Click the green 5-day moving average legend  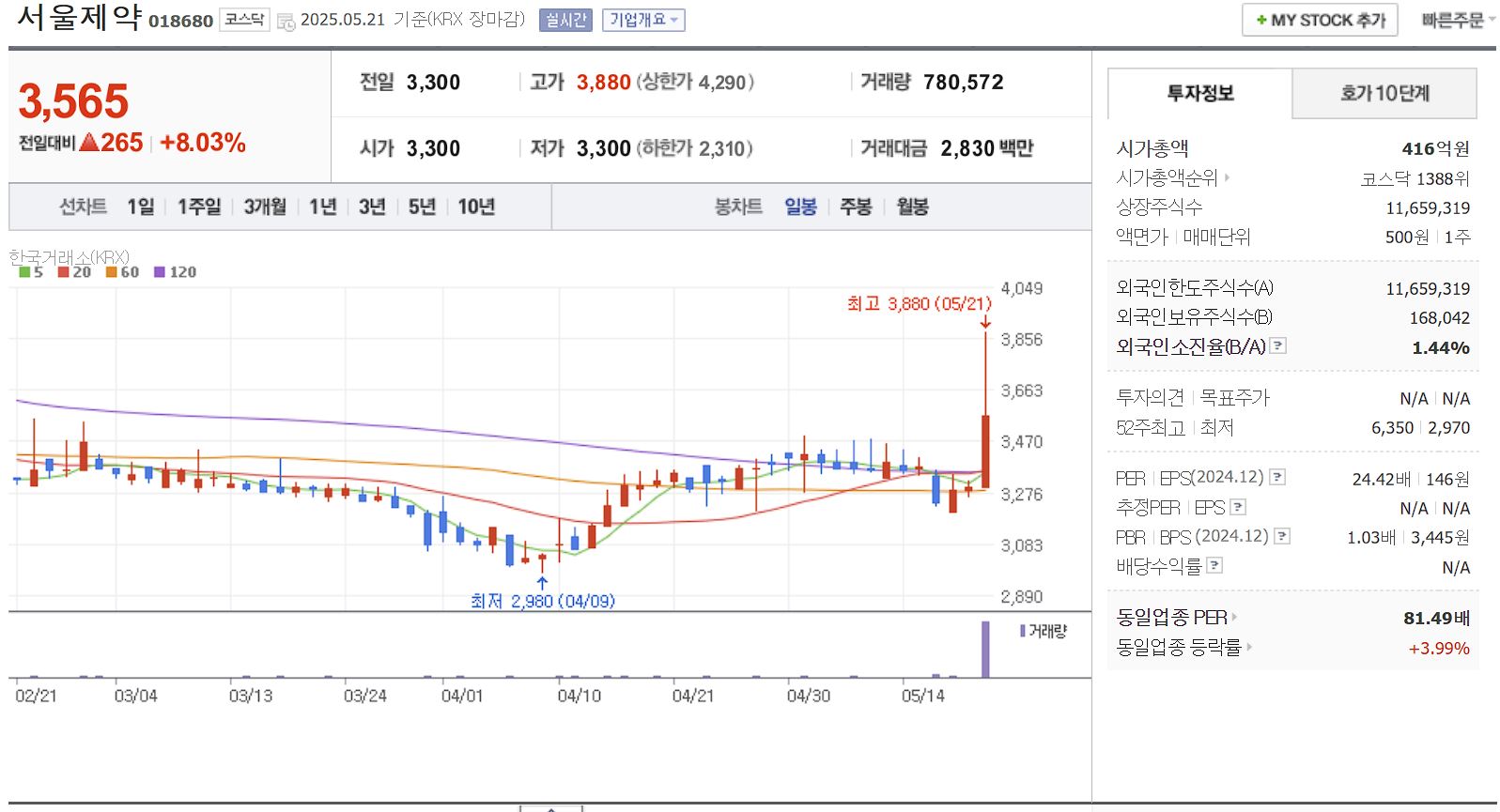(31, 272)
